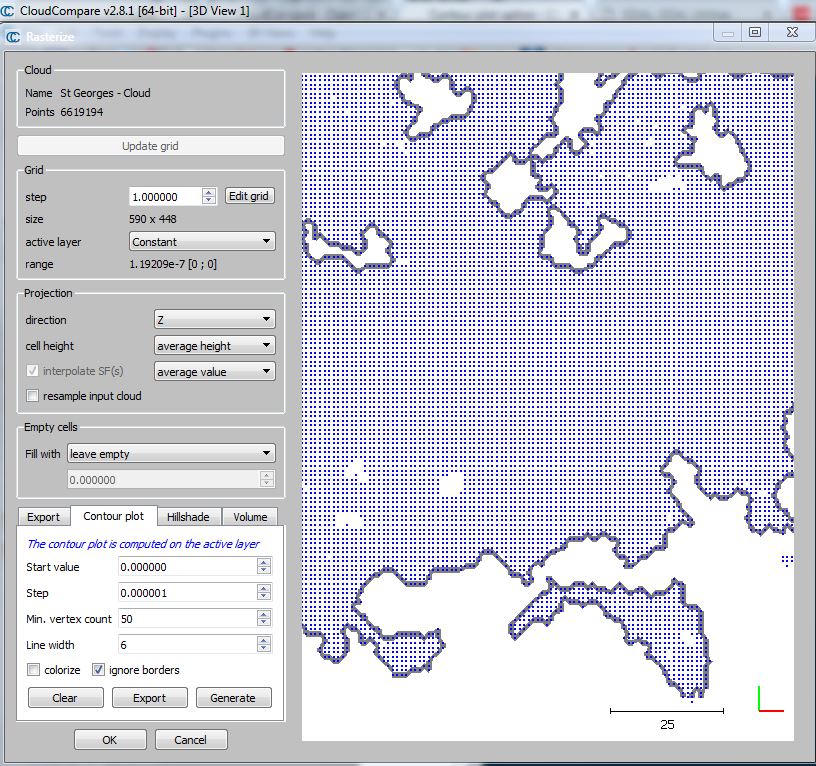
Task: Click the XYZ axis orientation marker
Action: point(769,700)
